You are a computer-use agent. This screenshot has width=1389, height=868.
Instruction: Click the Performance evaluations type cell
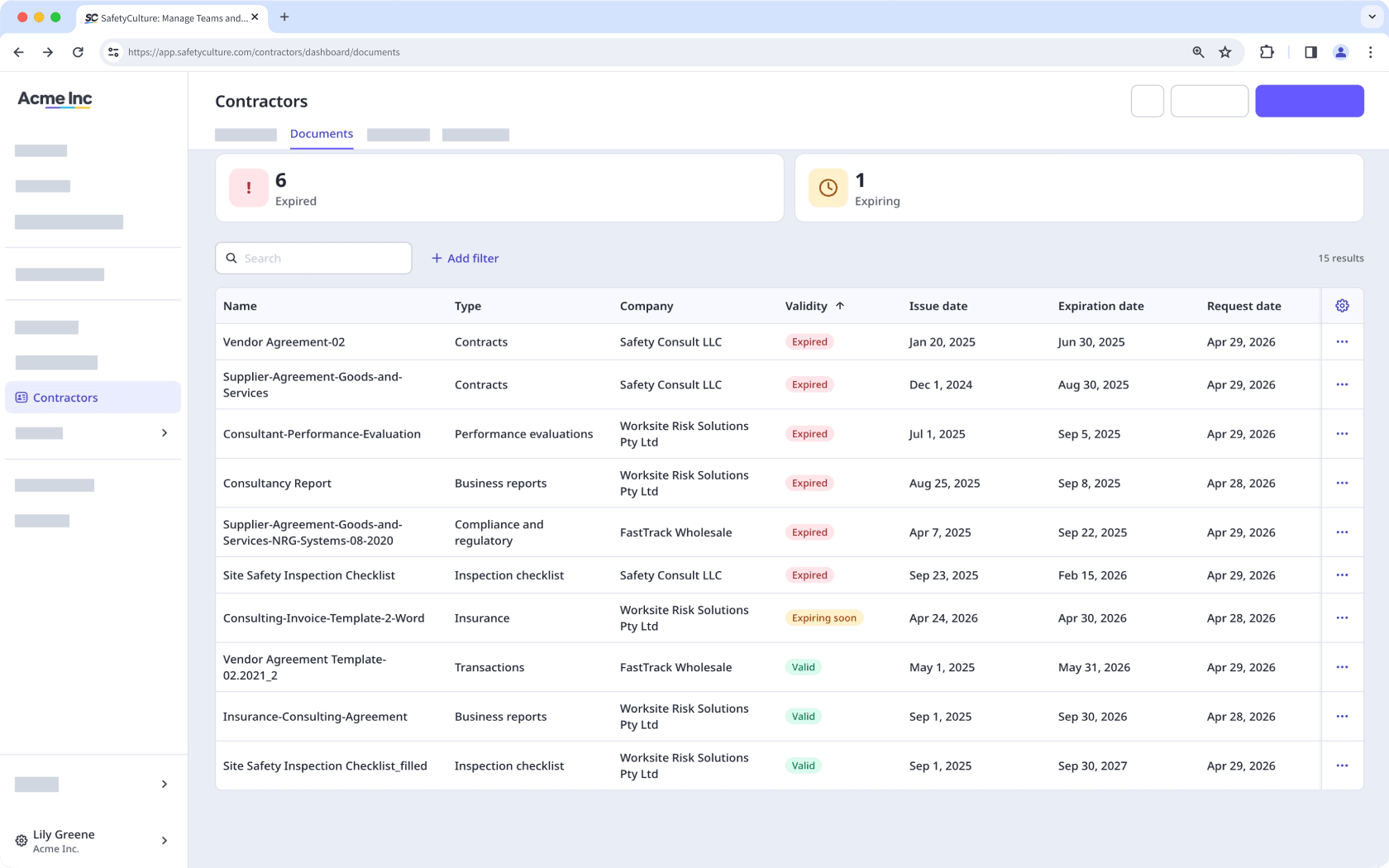pyautogui.click(x=523, y=434)
